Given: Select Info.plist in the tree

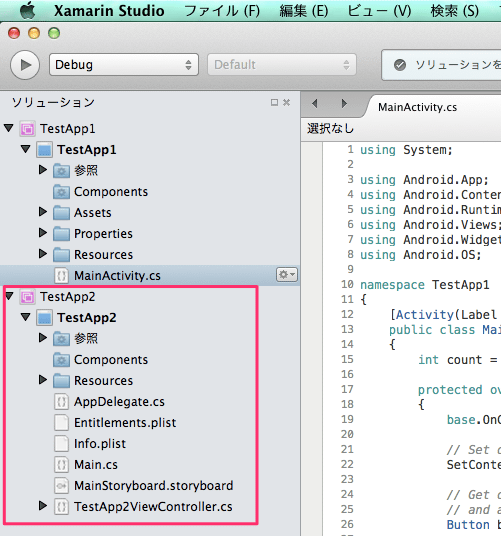Looking at the screenshot, I should 100,444.
